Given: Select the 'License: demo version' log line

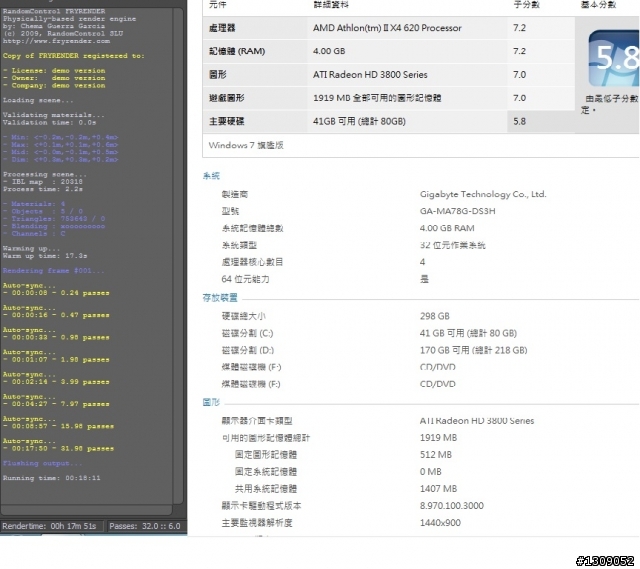Looking at the screenshot, I should 54,71.
